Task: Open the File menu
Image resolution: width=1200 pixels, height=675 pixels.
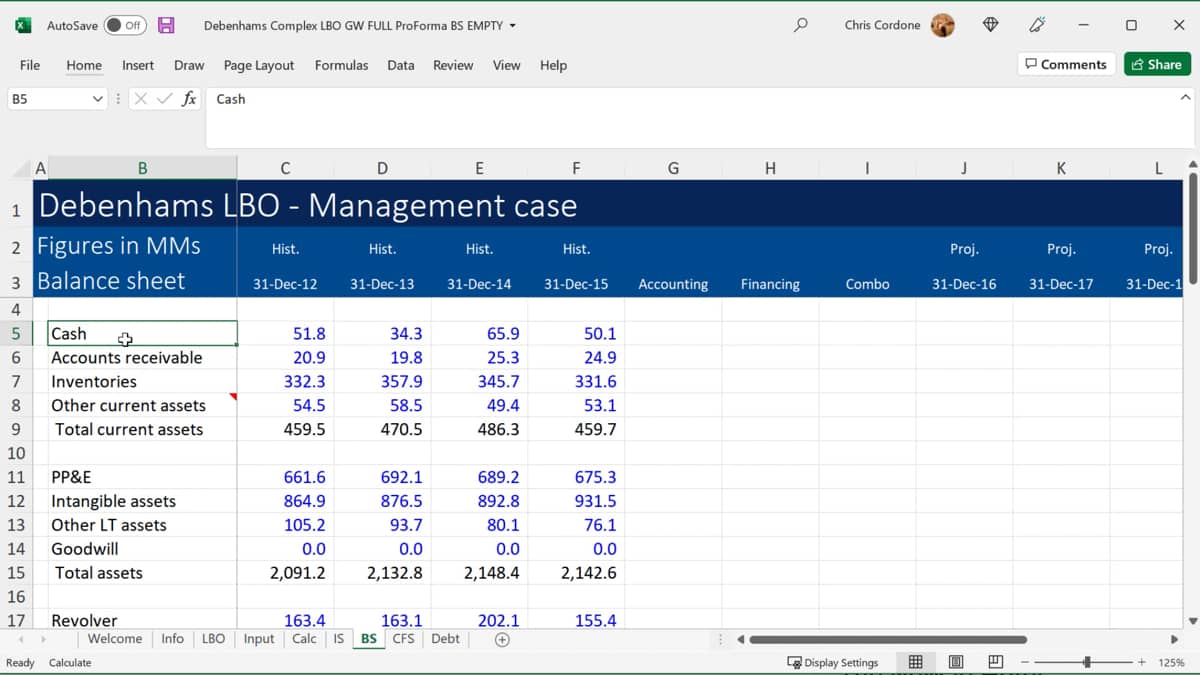Action: point(30,65)
